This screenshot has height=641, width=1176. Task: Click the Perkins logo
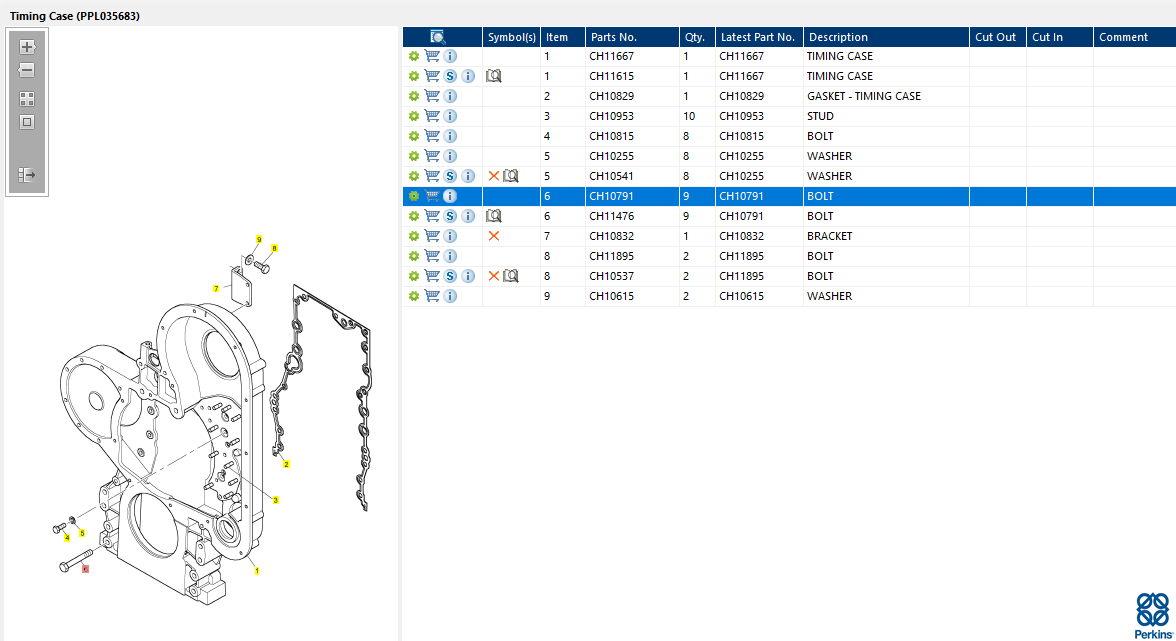tap(1154, 616)
